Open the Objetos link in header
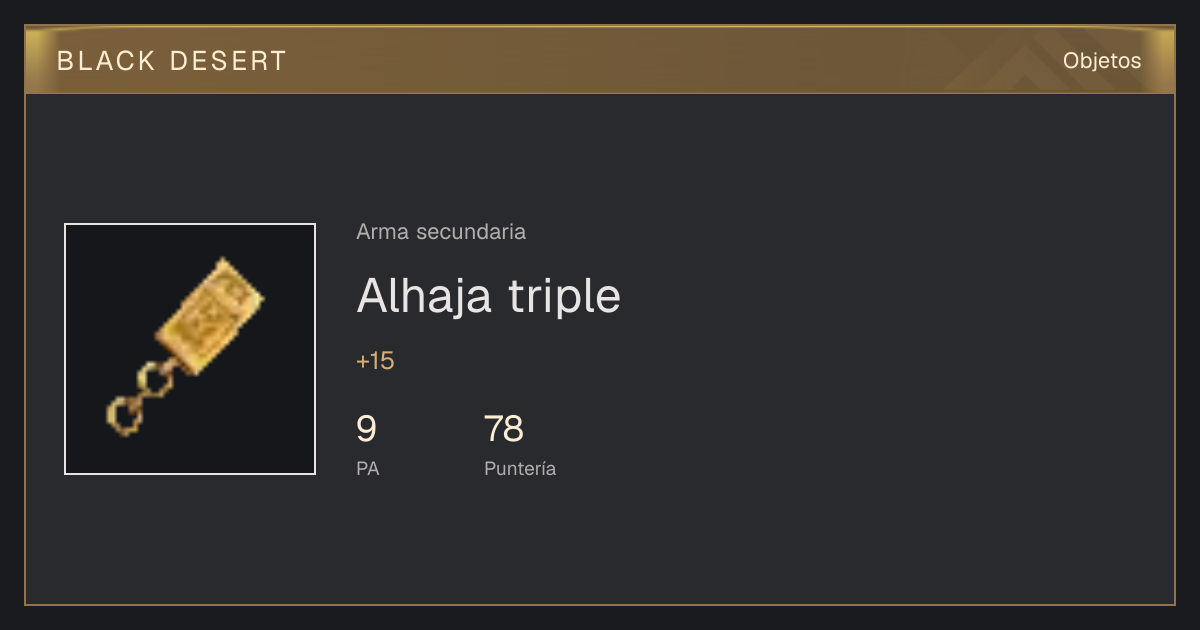The image size is (1200, 630). click(x=1102, y=61)
